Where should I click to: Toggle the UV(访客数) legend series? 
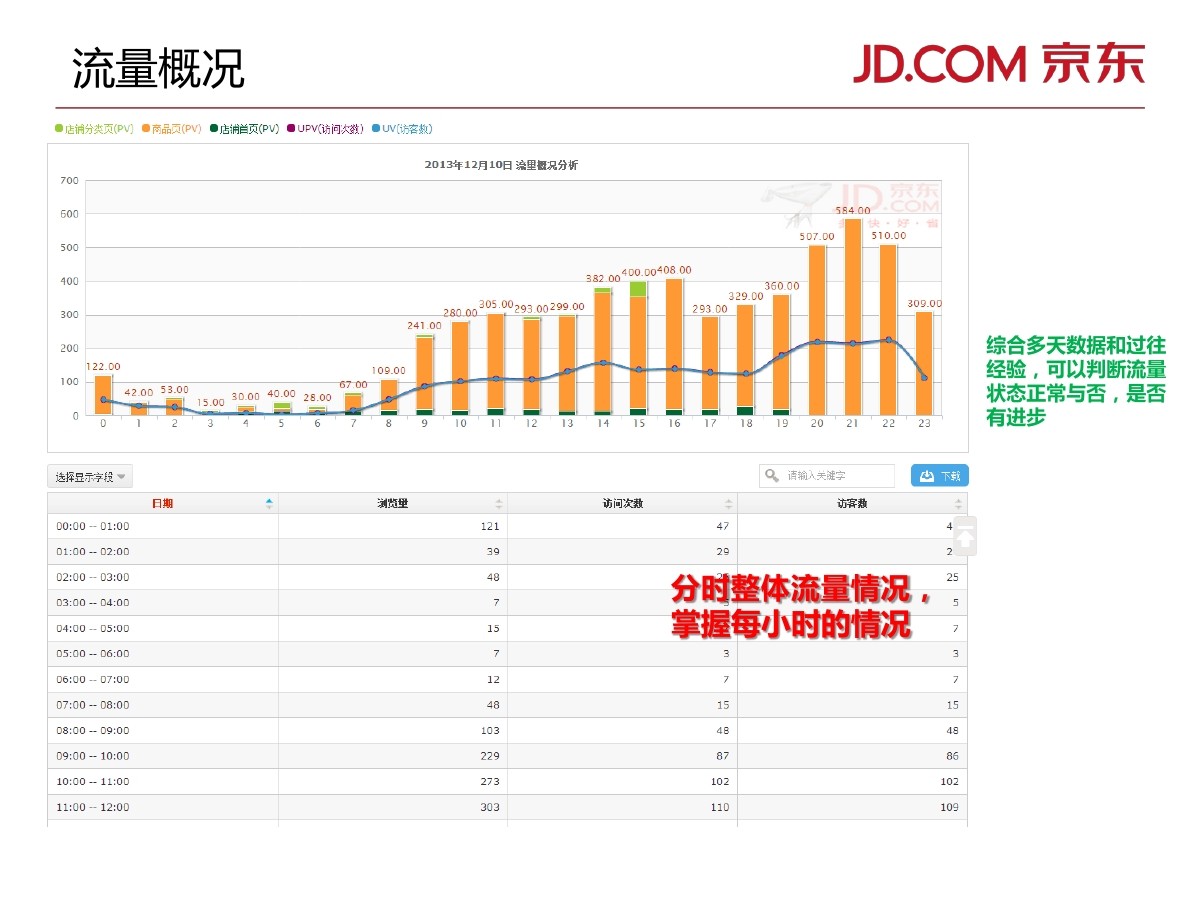tap(401, 129)
